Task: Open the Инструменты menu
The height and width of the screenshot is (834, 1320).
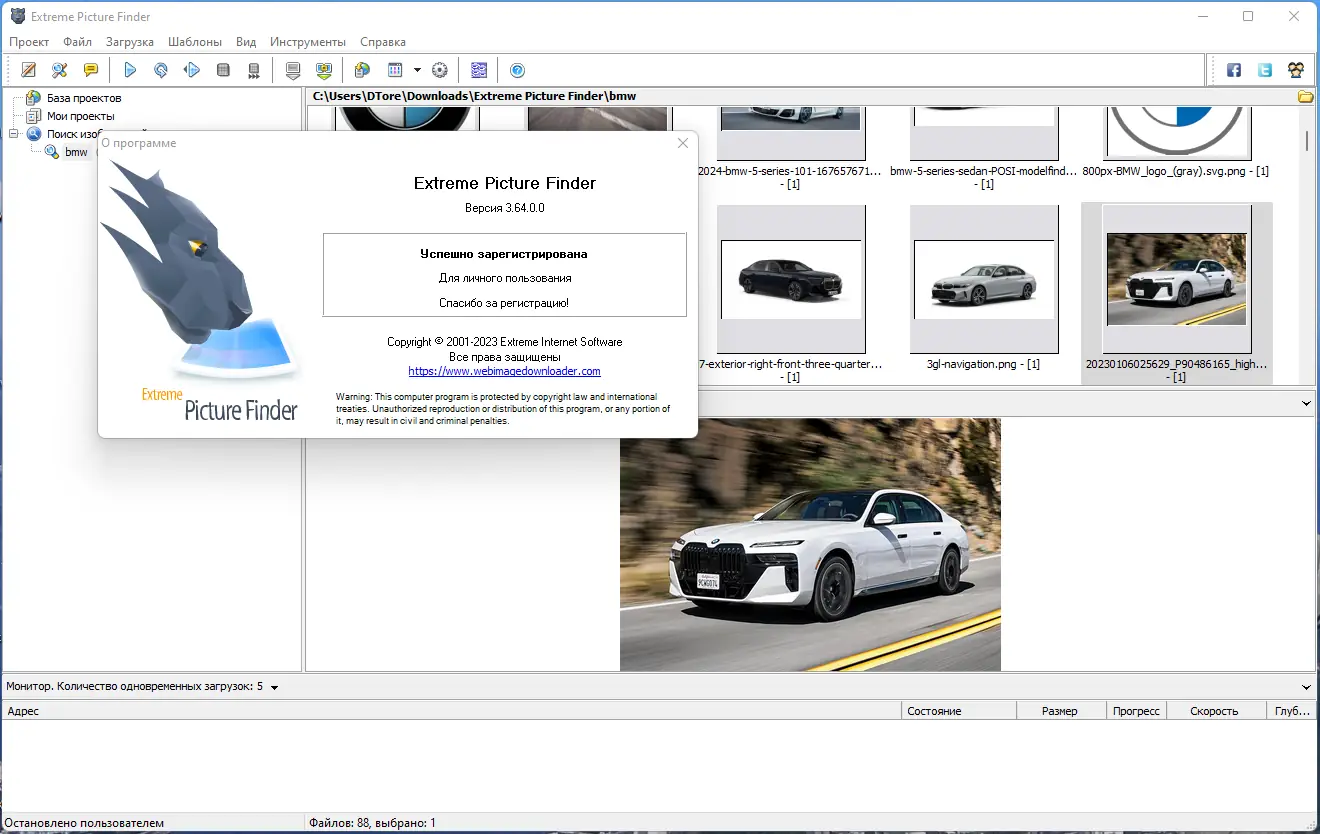Action: (308, 42)
